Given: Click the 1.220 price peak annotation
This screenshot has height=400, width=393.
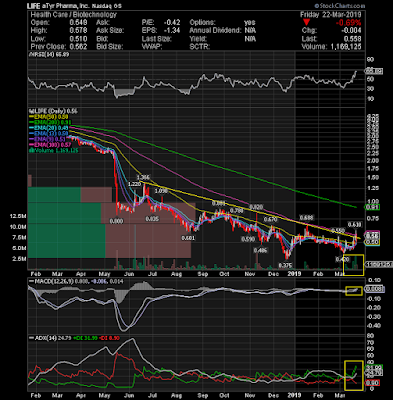Looking at the screenshot, I should [134, 184].
